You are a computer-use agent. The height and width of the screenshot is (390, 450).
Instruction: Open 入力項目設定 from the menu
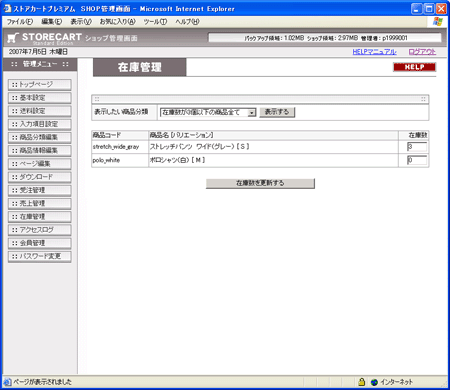tap(40, 124)
